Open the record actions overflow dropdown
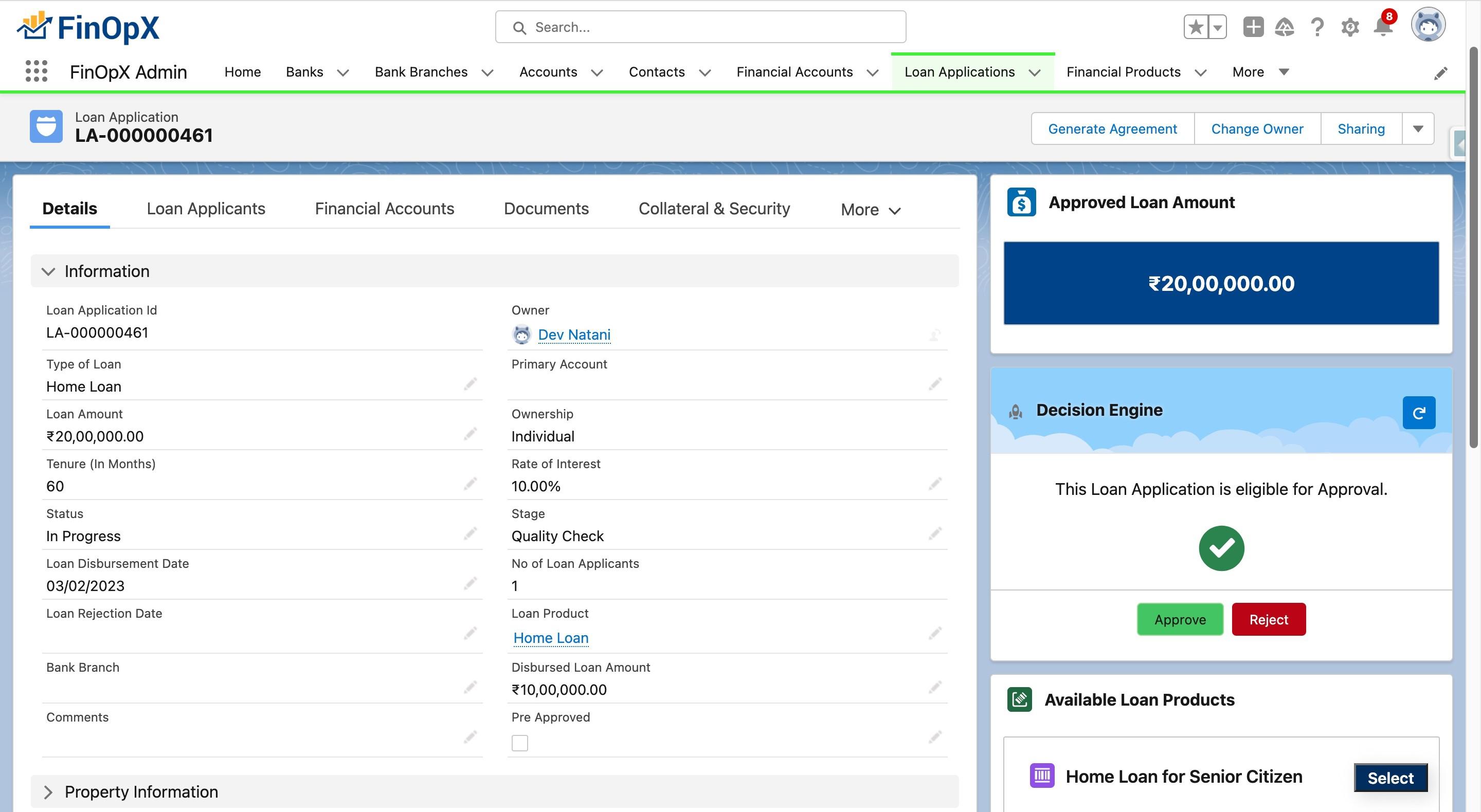 pyautogui.click(x=1418, y=128)
